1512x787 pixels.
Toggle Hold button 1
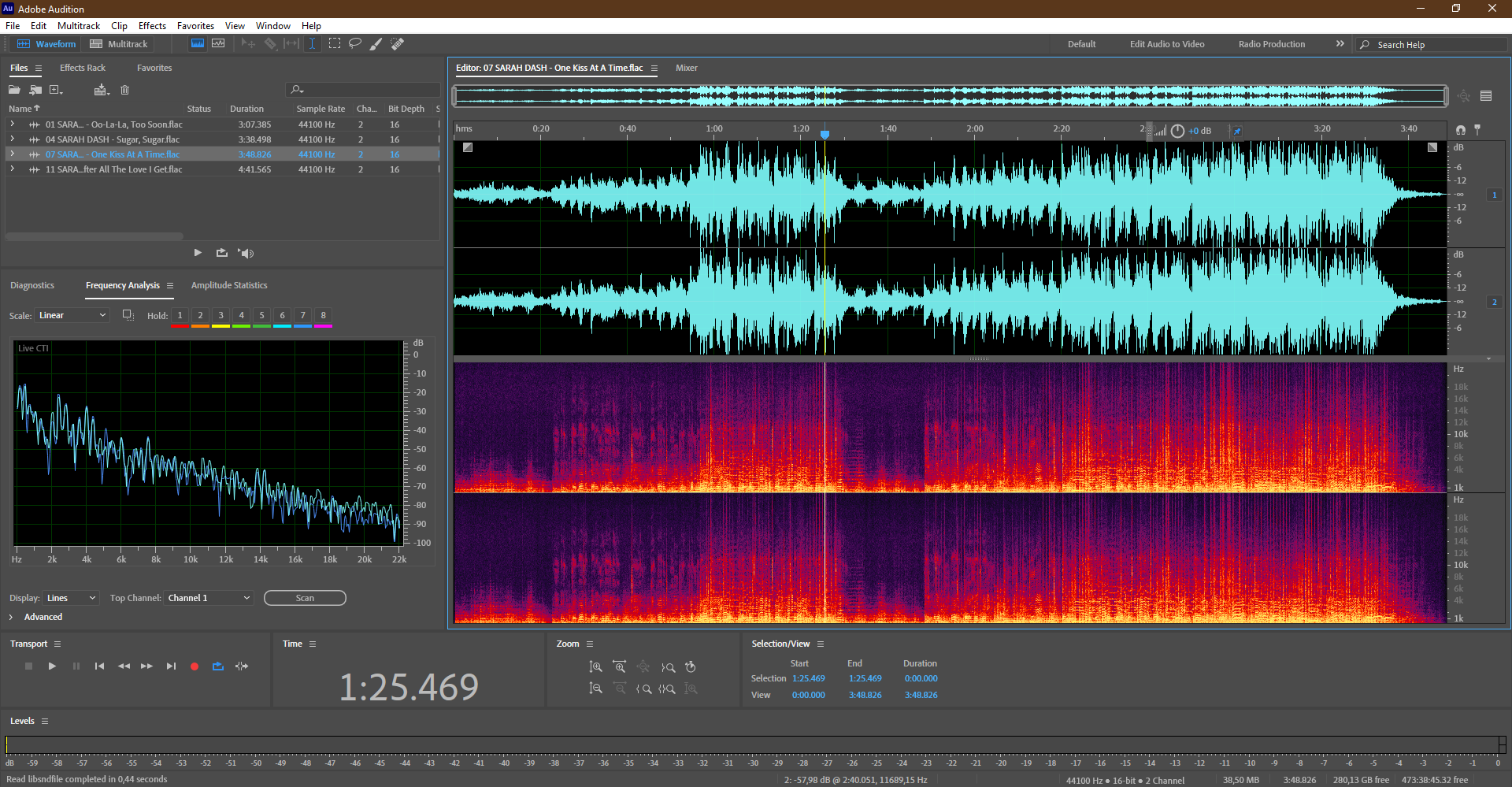[x=180, y=316]
